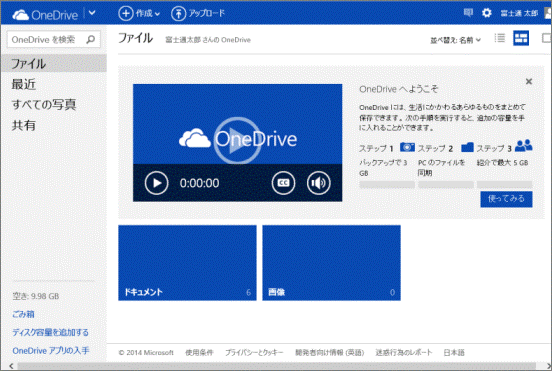Click the 迷惑行為のレポート footer link
The image size is (552, 371).
click(x=404, y=352)
